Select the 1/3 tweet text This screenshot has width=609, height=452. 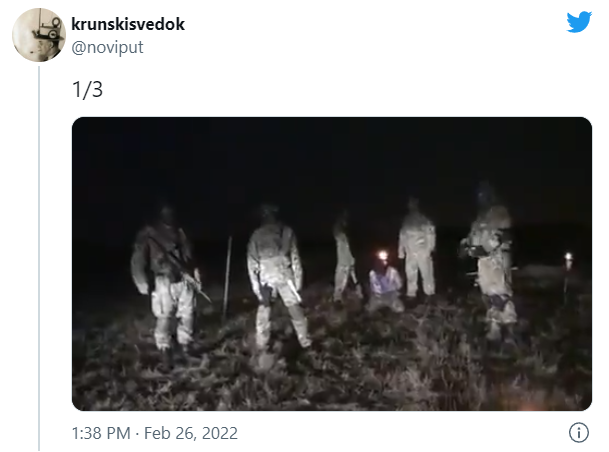pyautogui.click(x=87, y=90)
